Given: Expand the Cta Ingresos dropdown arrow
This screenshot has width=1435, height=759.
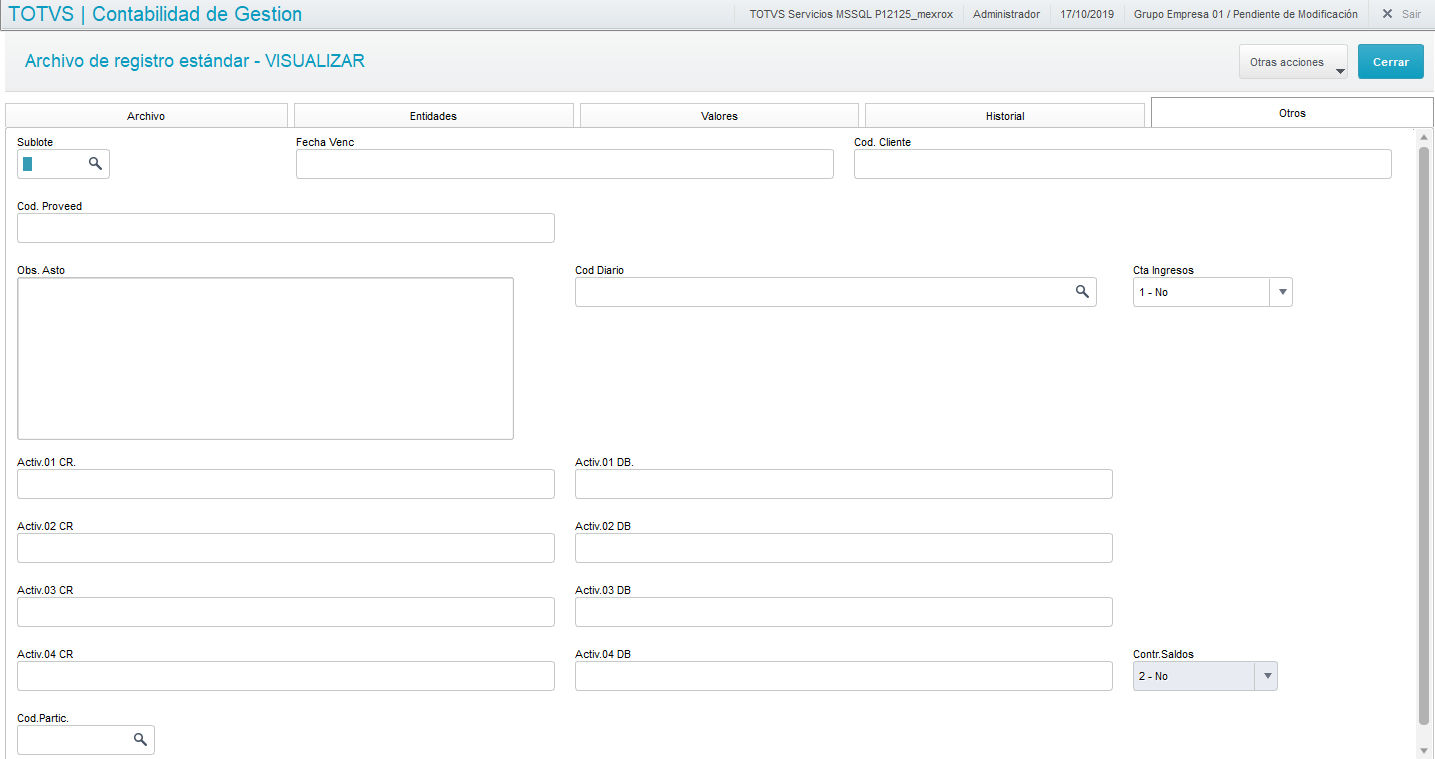Looking at the screenshot, I should 1281,292.
